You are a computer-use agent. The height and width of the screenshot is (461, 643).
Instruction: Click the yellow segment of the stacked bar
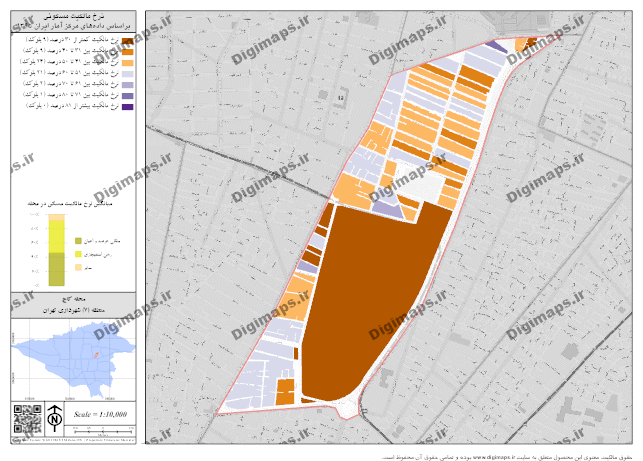pyautogui.click(x=57, y=236)
